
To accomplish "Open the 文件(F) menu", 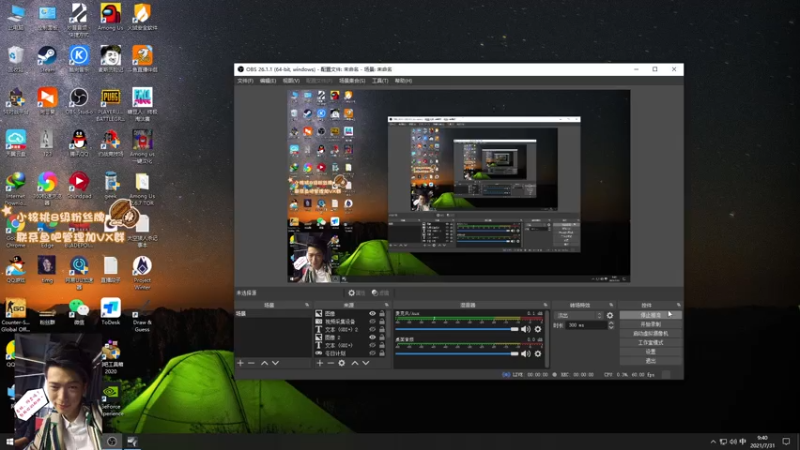I will point(245,81).
